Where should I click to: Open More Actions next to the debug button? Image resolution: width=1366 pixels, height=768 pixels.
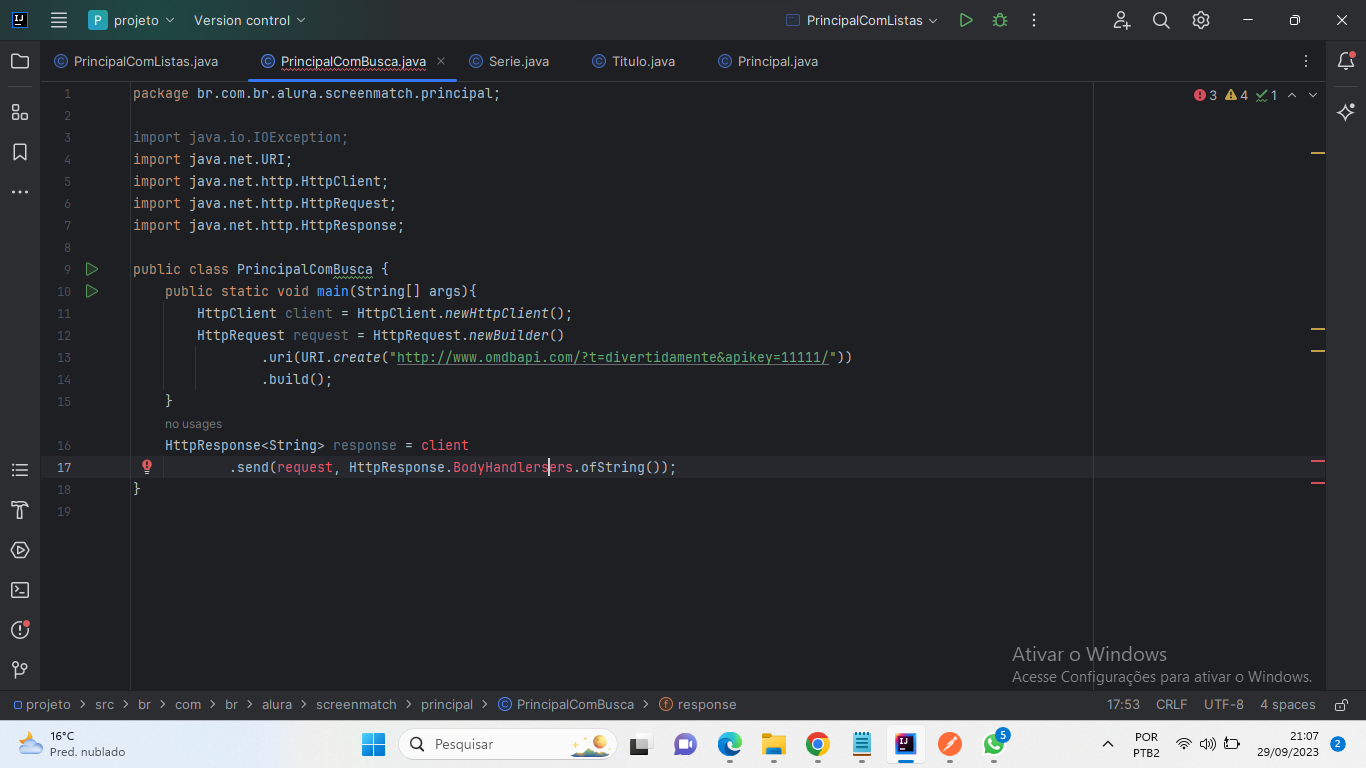point(1033,20)
